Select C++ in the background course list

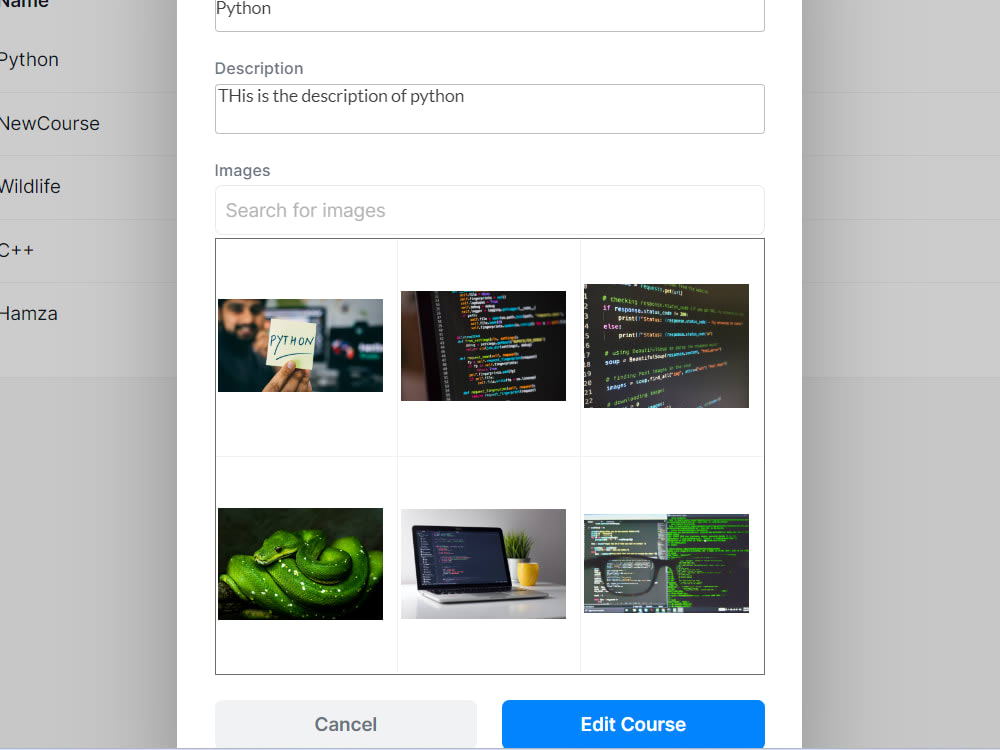(17, 250)
